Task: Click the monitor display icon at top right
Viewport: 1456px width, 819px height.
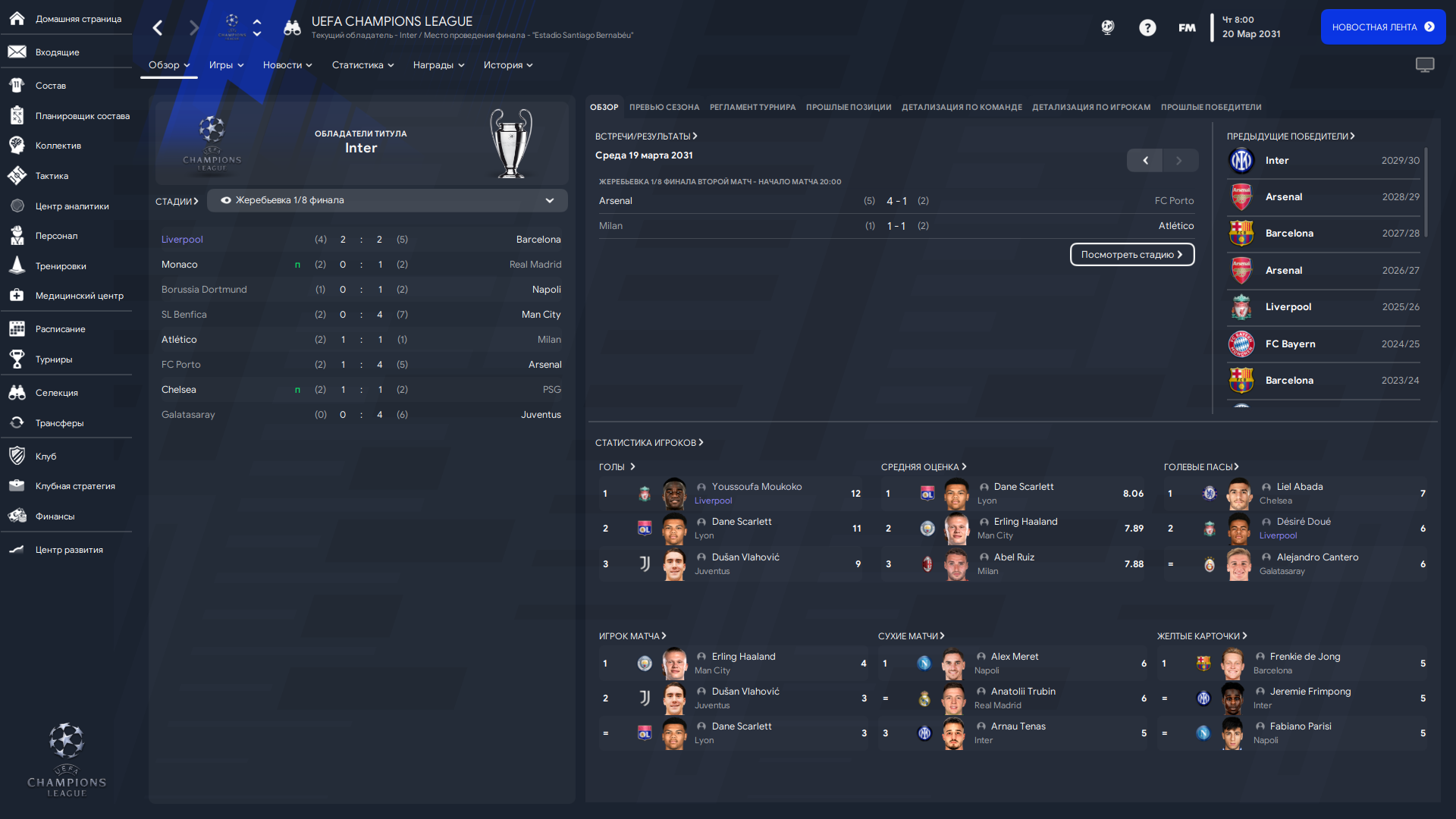Action: tap(1425, 65)
